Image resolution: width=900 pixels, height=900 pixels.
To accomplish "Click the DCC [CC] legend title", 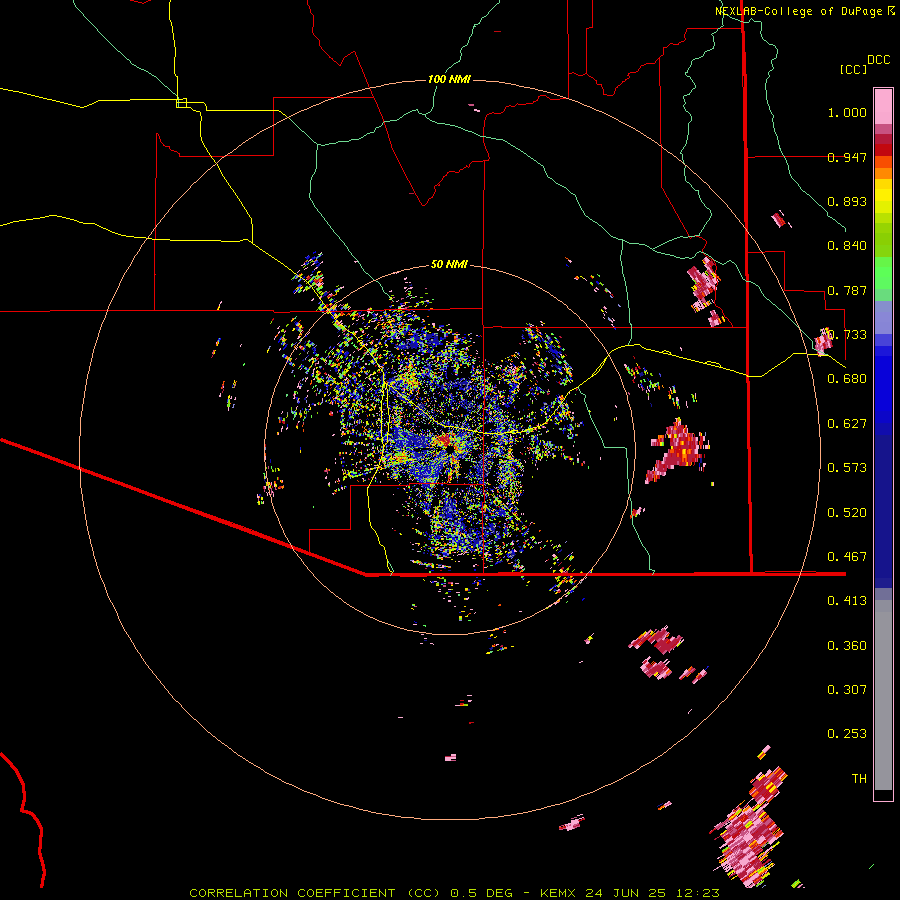I will click(864, 64).
